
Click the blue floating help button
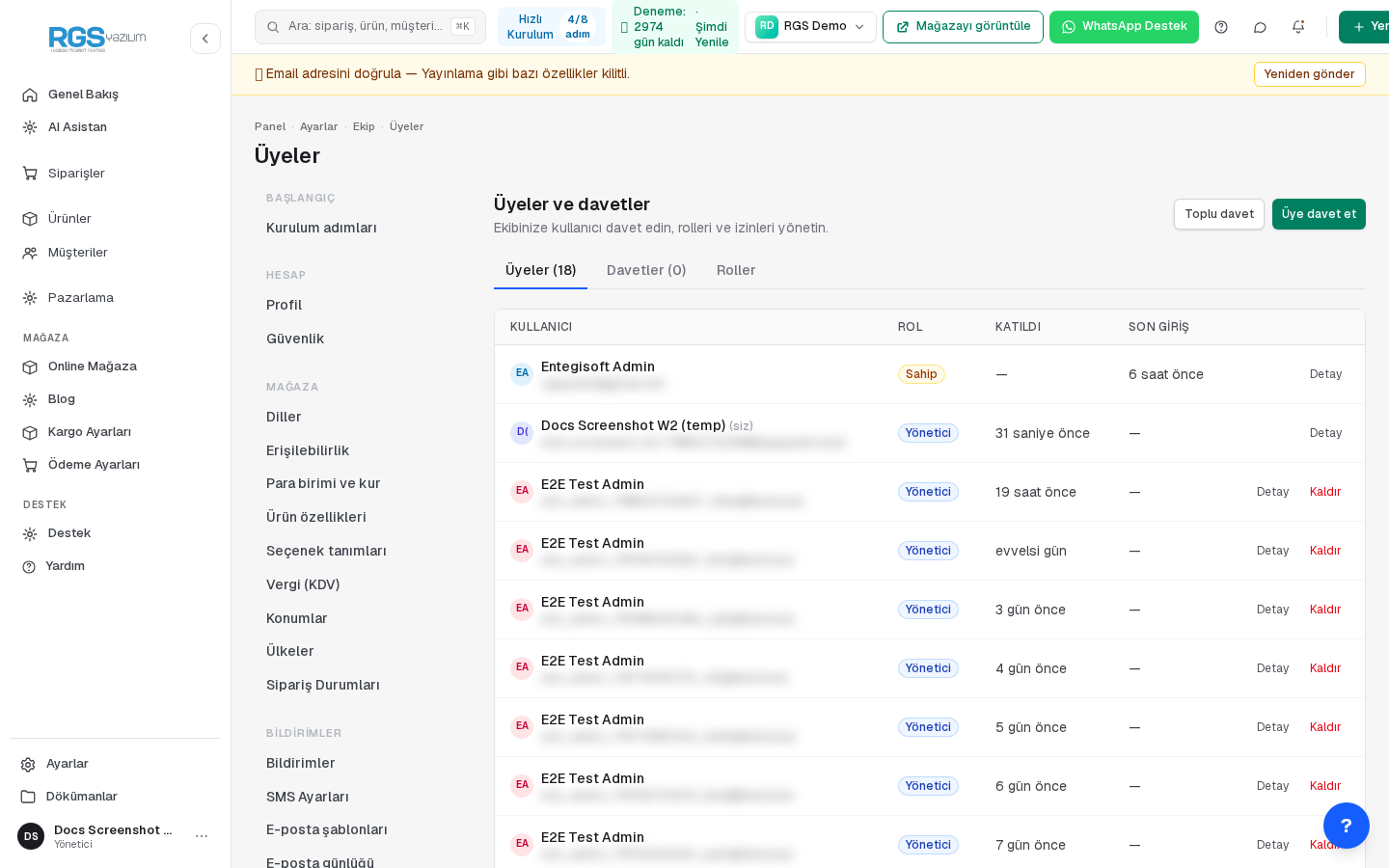point(1347,826)
